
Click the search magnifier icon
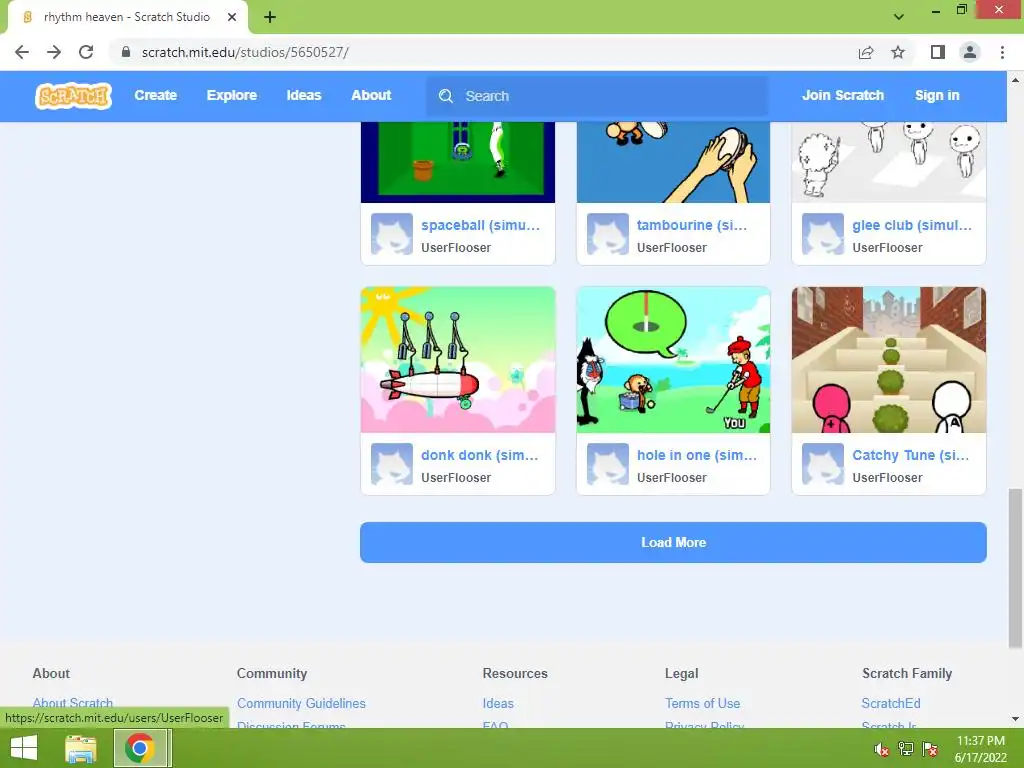click(x=446, y=96)
